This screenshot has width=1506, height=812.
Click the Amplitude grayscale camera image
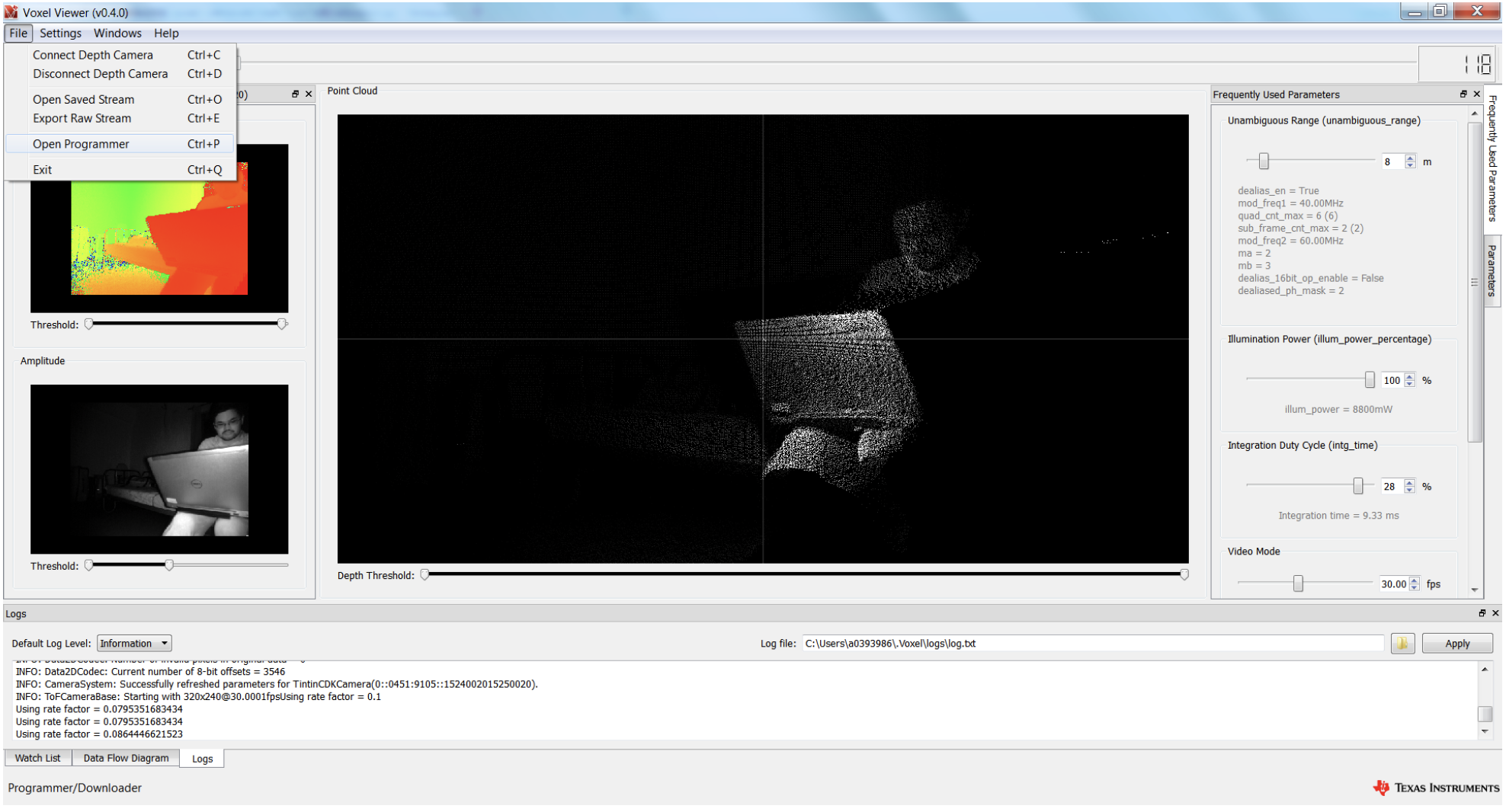pos(159,469)
